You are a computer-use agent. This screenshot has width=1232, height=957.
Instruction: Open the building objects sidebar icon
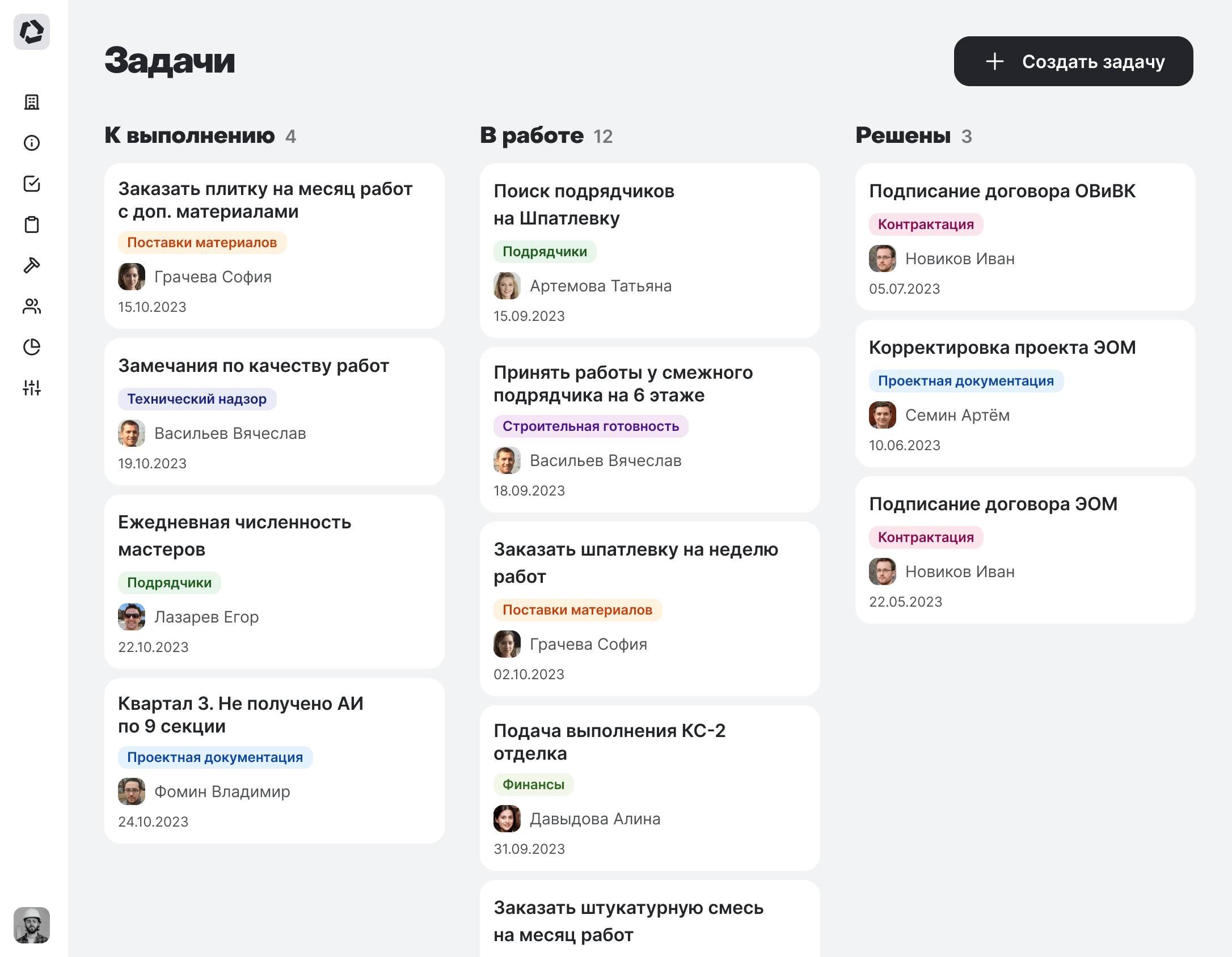[x=32, y=102]
